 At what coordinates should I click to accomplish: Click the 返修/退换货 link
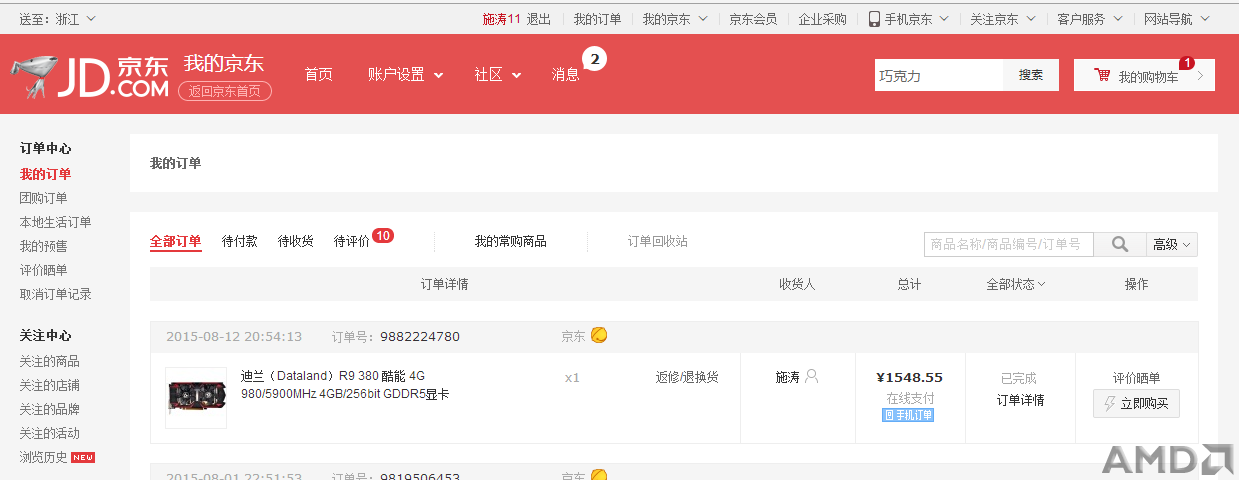(x=687, y=377)
